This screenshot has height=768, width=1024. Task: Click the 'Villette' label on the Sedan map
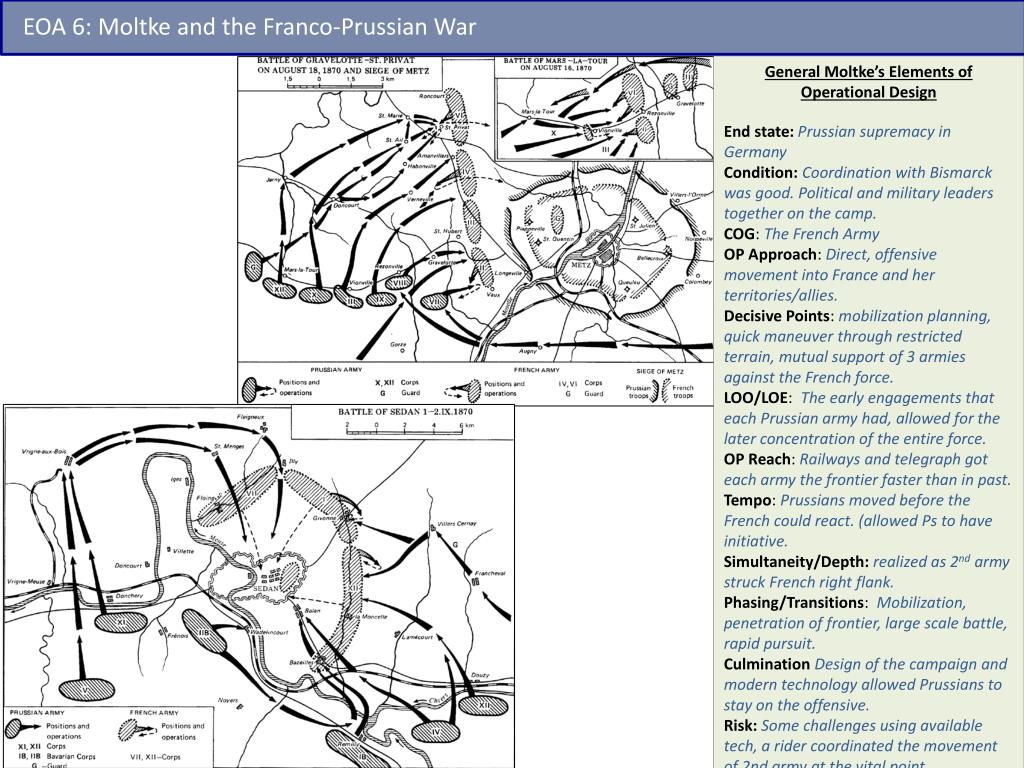[x=184, y=551]
